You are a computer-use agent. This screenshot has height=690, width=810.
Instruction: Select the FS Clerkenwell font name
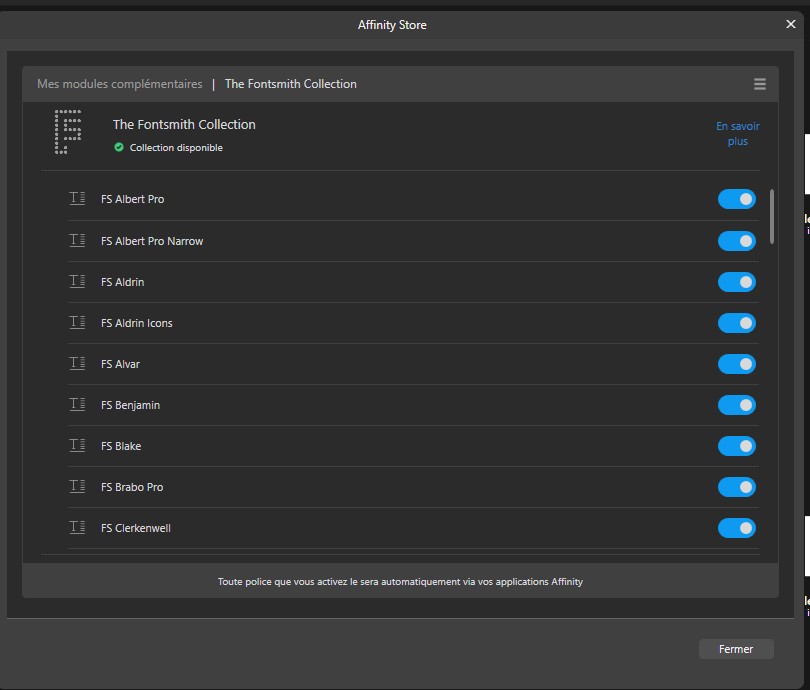coord(135,528)
